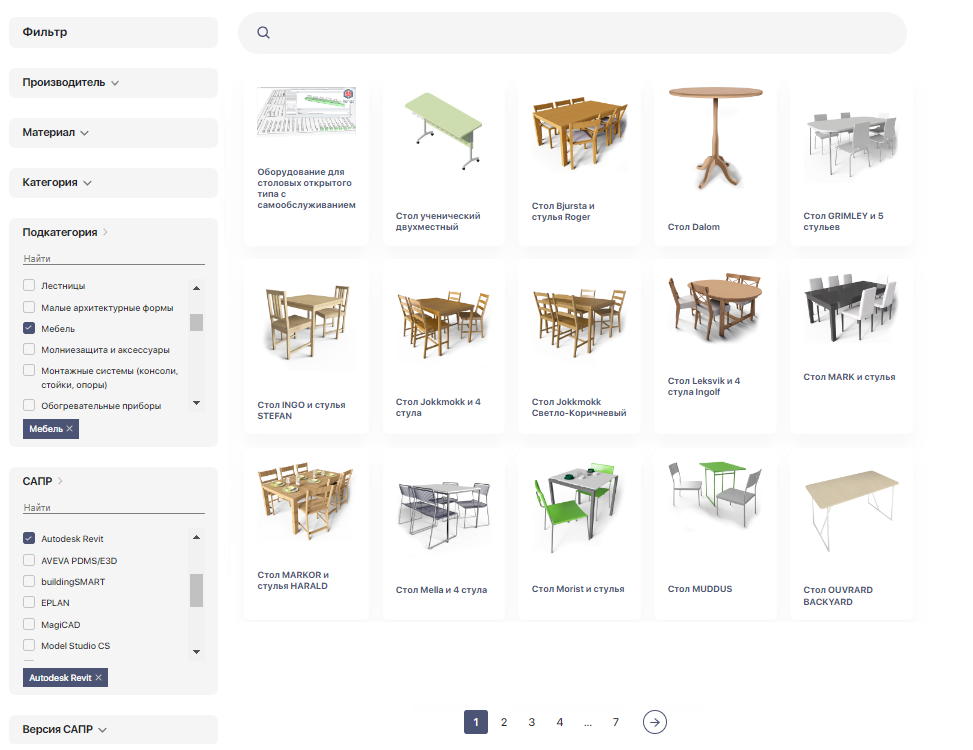Screen dimensions: 973x750
Task: Check the EPLAN option
Action: (29, 602)
